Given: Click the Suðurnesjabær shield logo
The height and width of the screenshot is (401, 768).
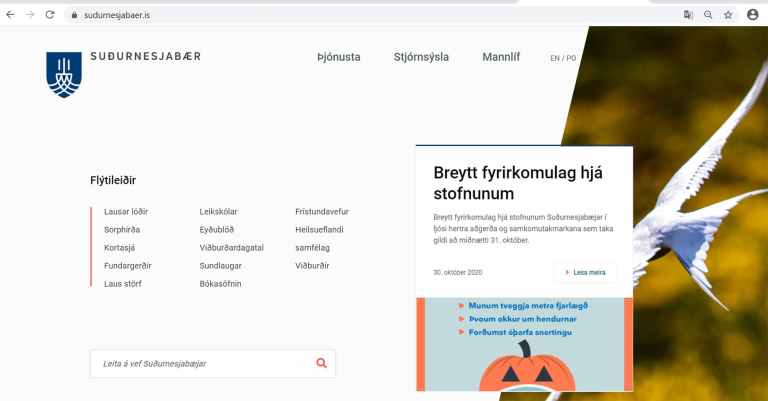Looking at the screenshot, I should point(64,75).
